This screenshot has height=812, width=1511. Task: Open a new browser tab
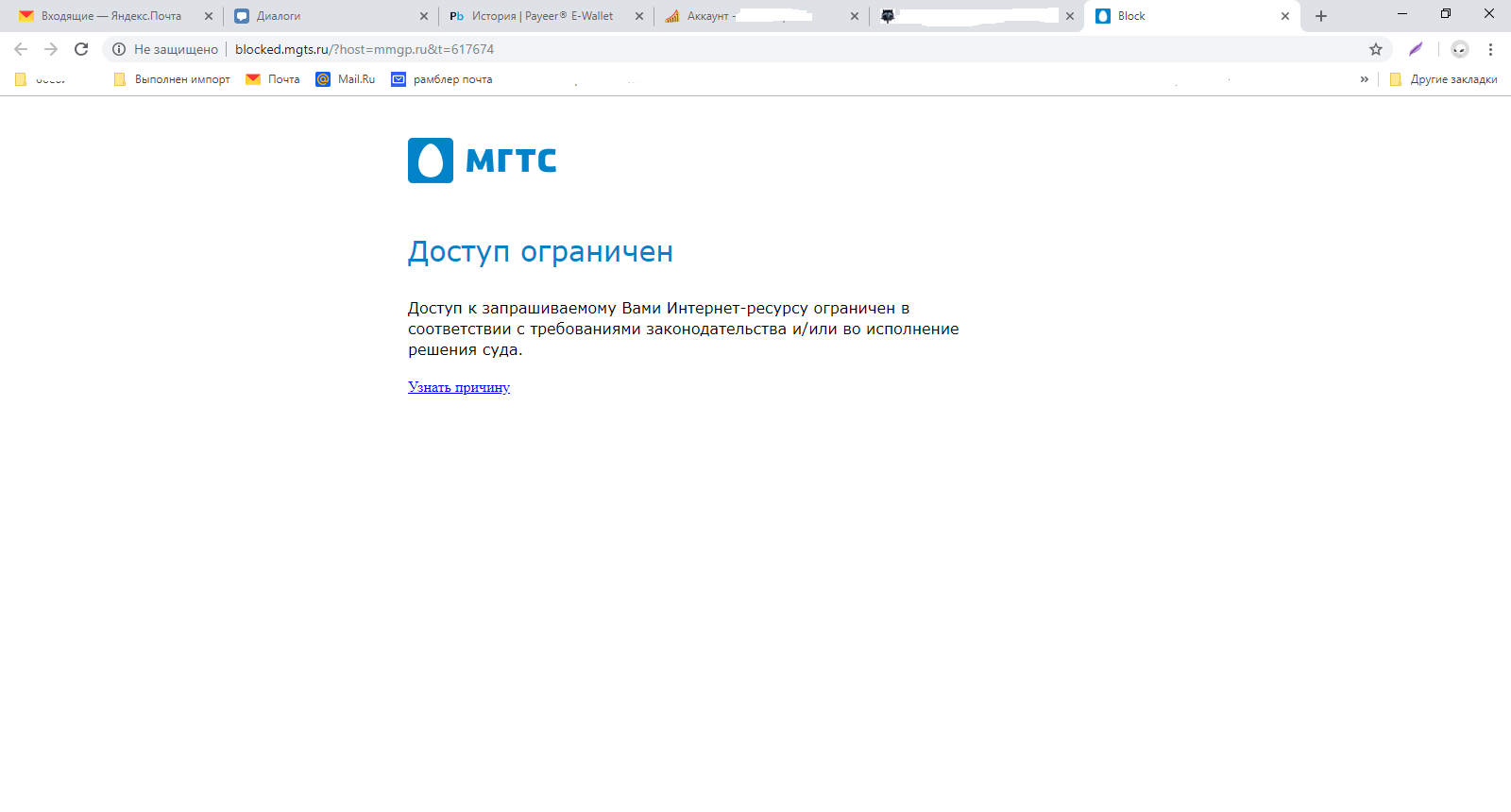tap(1321, 16)
